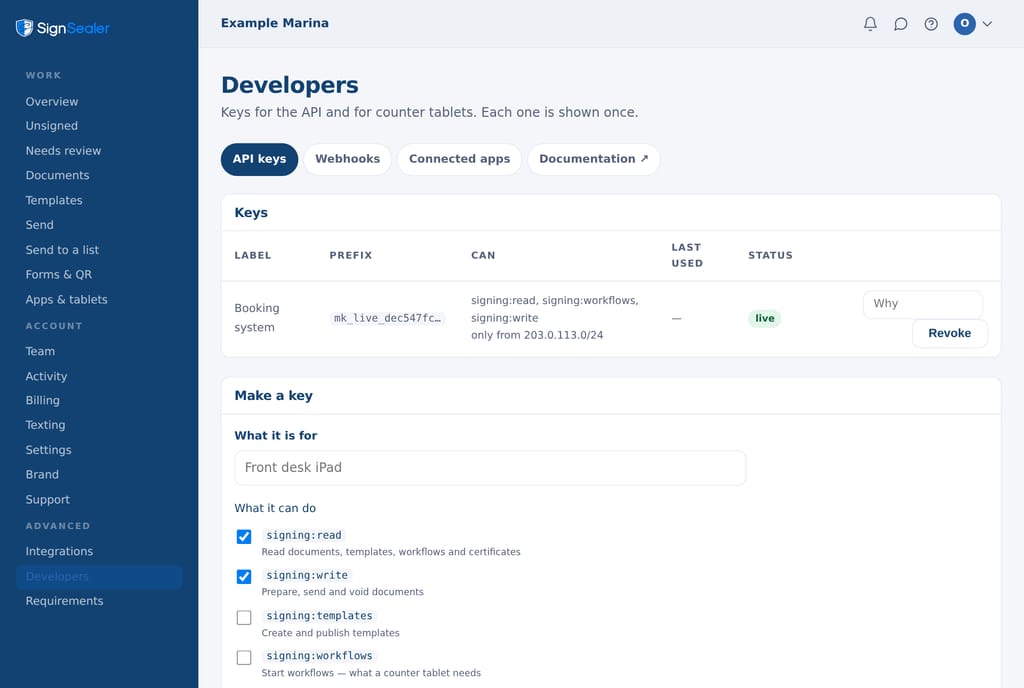Click the PREFIX column header
This screenshot has width=1024, height=688.
click(x=351, y=256)
